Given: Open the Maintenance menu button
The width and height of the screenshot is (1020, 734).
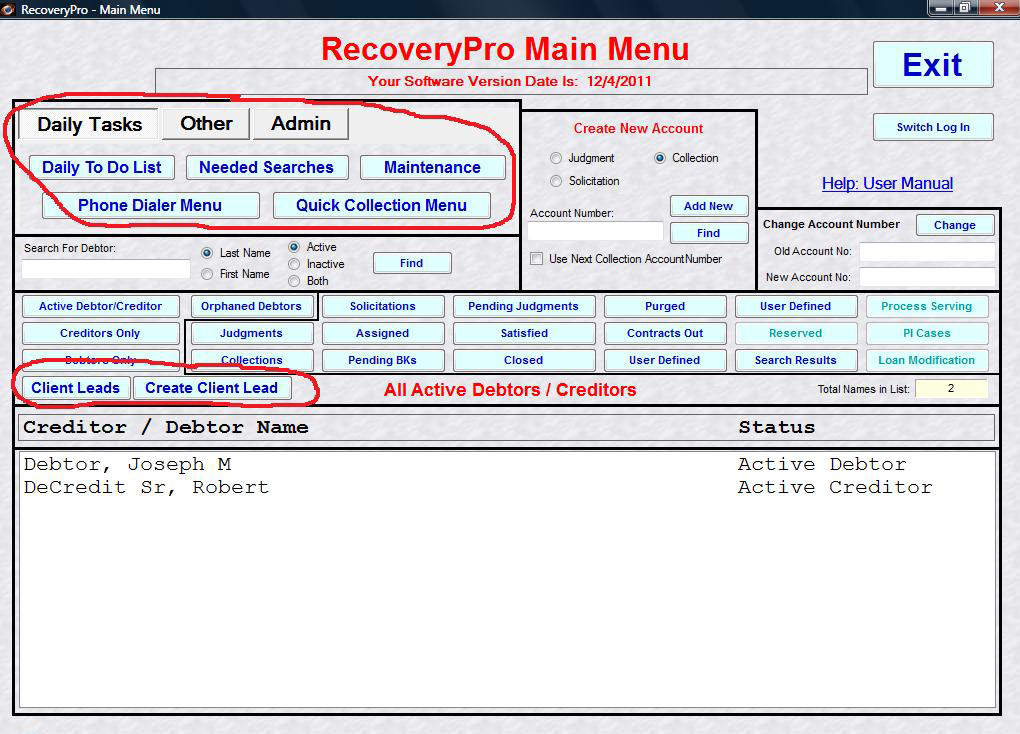Looking at the screenshot, I should point(433,167).
